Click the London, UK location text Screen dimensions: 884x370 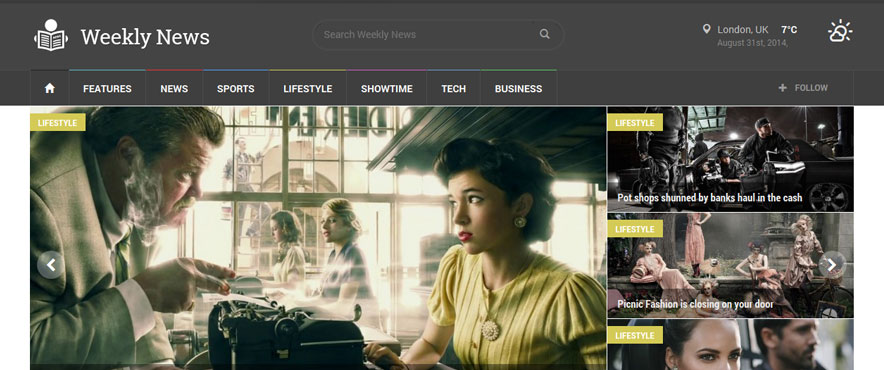pyautogui.click(x=742, y=29)
